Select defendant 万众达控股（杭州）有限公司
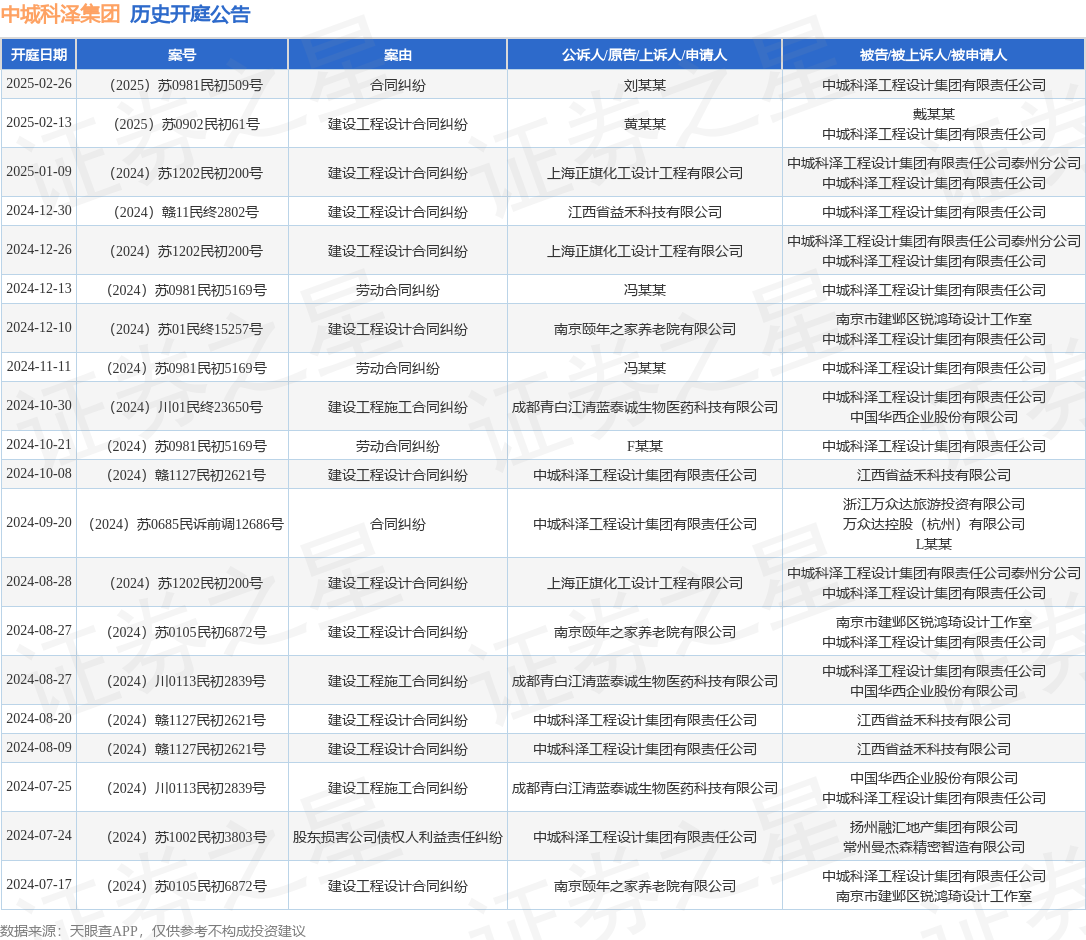This screenshot has height=940, width=1086. click(x=934, y=524)
